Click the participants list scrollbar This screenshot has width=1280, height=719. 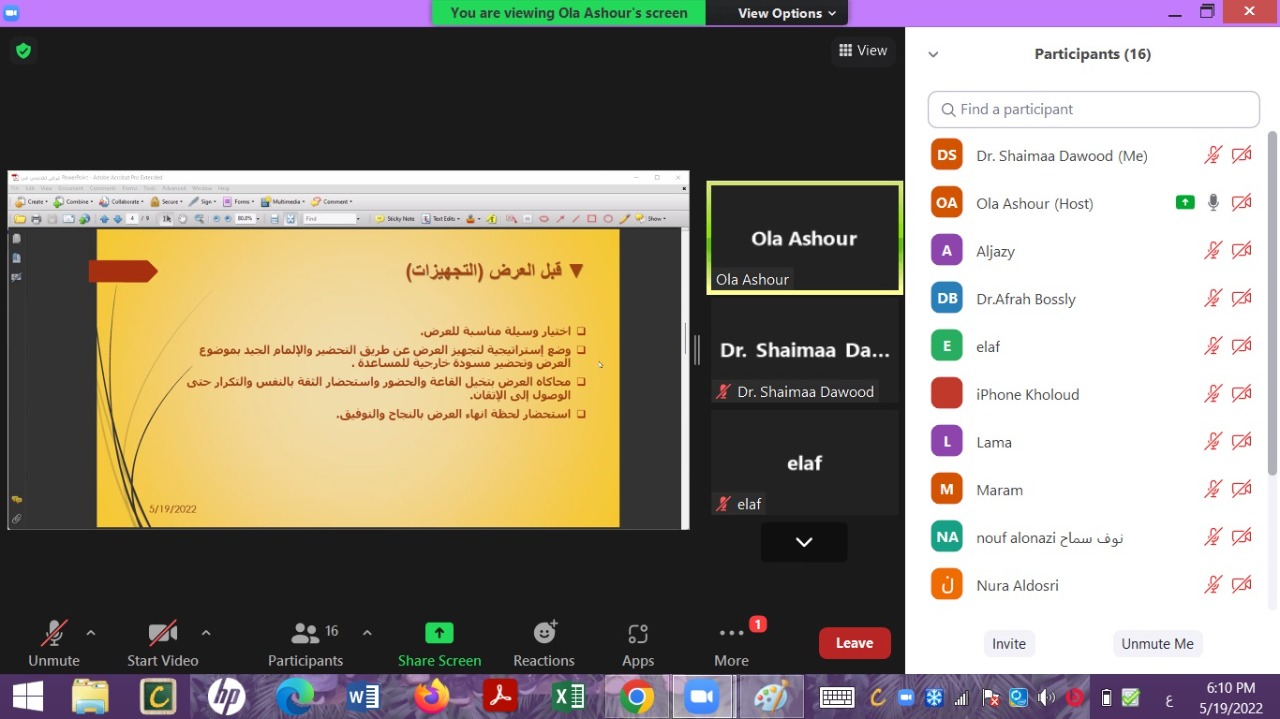(x=1272, y=300)
